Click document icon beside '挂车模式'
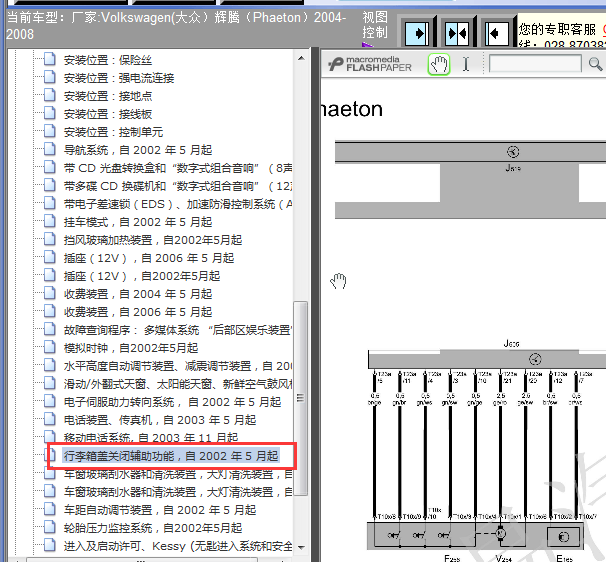 click(49, 221)
